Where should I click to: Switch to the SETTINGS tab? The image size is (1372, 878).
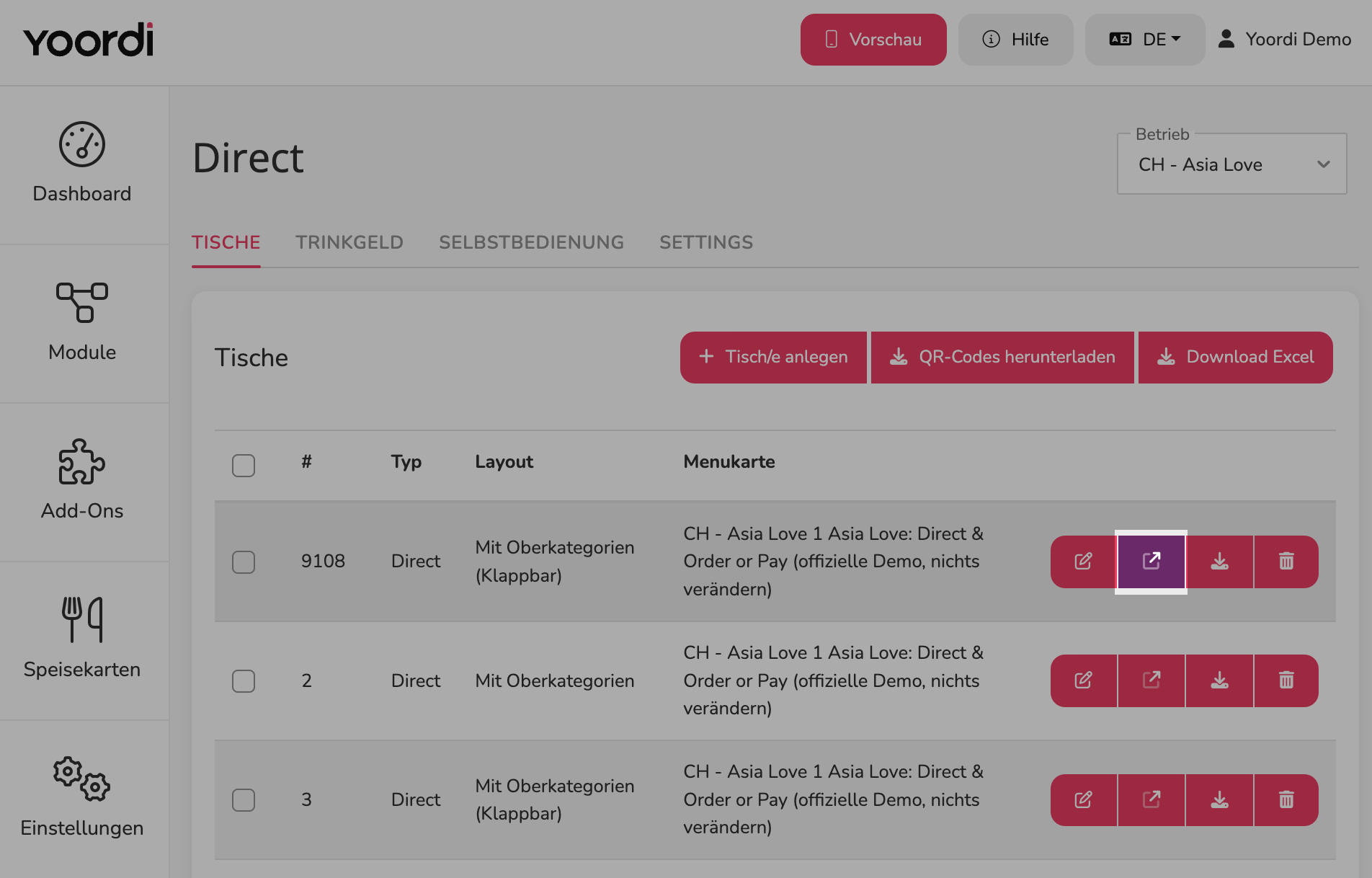(x=706, y=243)
